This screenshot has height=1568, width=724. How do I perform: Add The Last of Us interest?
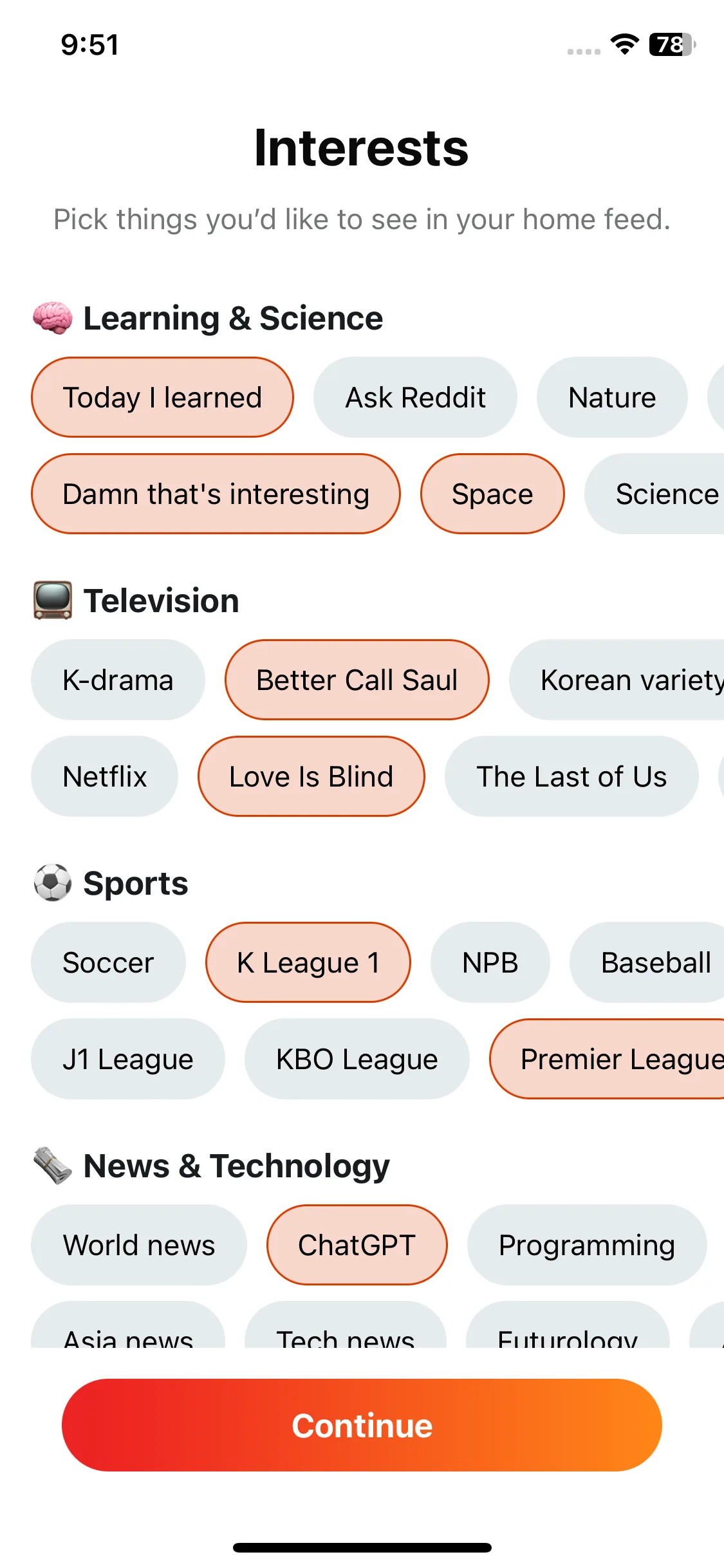click(571, 776)
